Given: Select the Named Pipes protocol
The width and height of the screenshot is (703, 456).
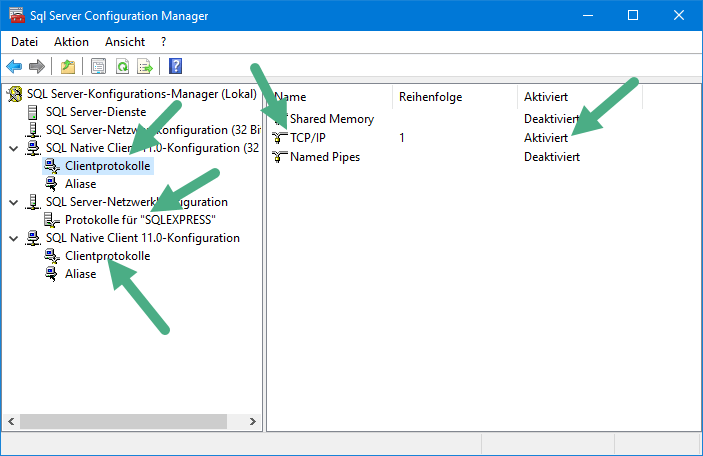Looking at the screenshot, I should pyautogui.click(x=324, y=156).
